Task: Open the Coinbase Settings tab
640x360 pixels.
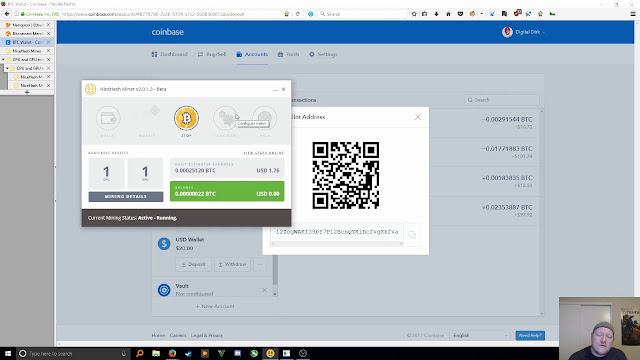Action: pos(323,54)
